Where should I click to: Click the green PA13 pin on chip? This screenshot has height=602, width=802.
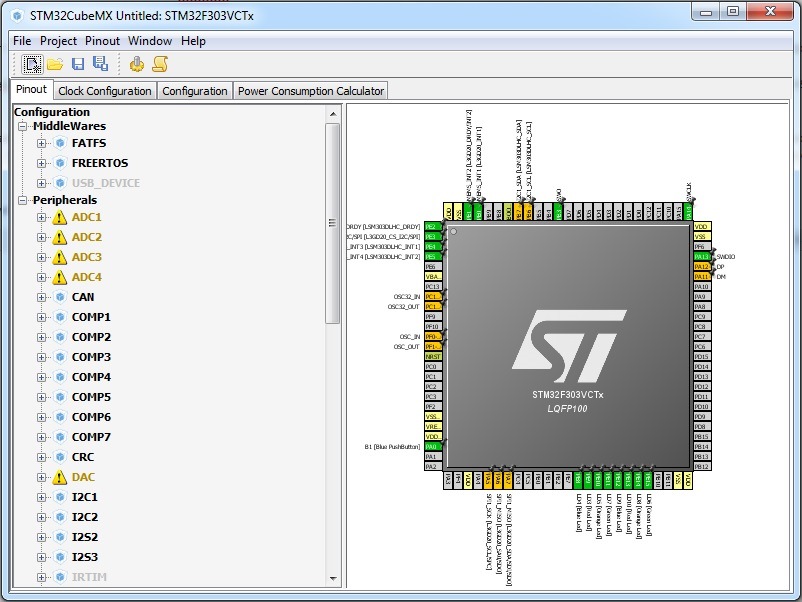tap(702, 257)
